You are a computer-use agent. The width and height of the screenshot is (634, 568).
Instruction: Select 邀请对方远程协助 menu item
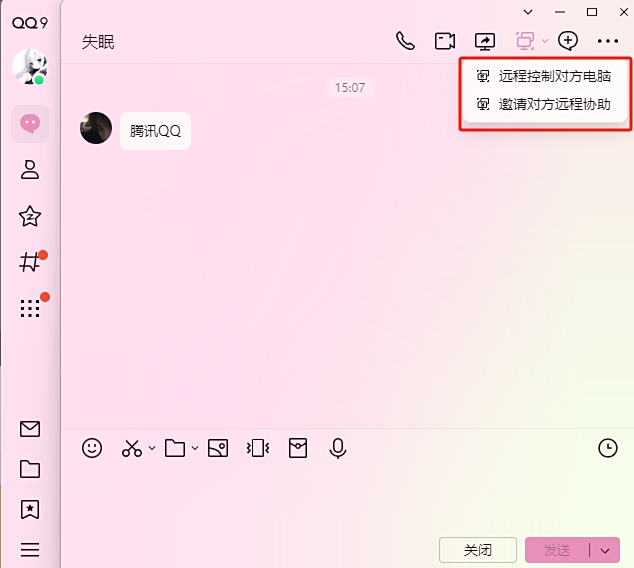pyautogui.click(x=554, y=104)
